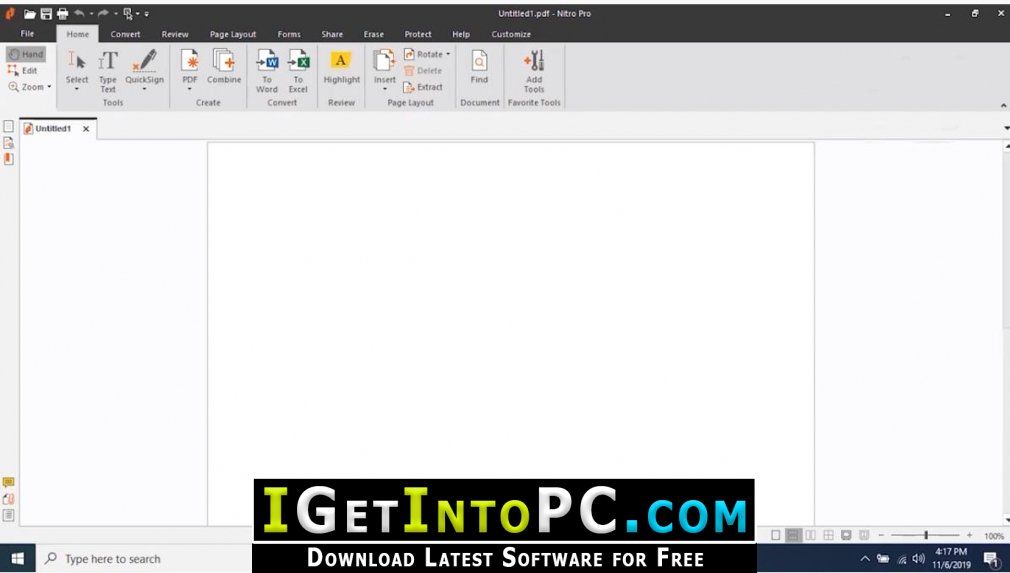Switch to single page view
This screenshot has width=1010, height=573.
(776, 535)
